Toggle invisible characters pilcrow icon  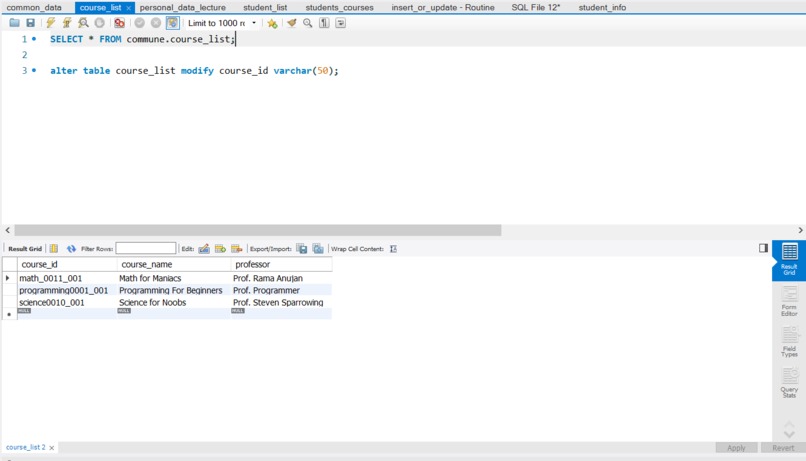324,23
